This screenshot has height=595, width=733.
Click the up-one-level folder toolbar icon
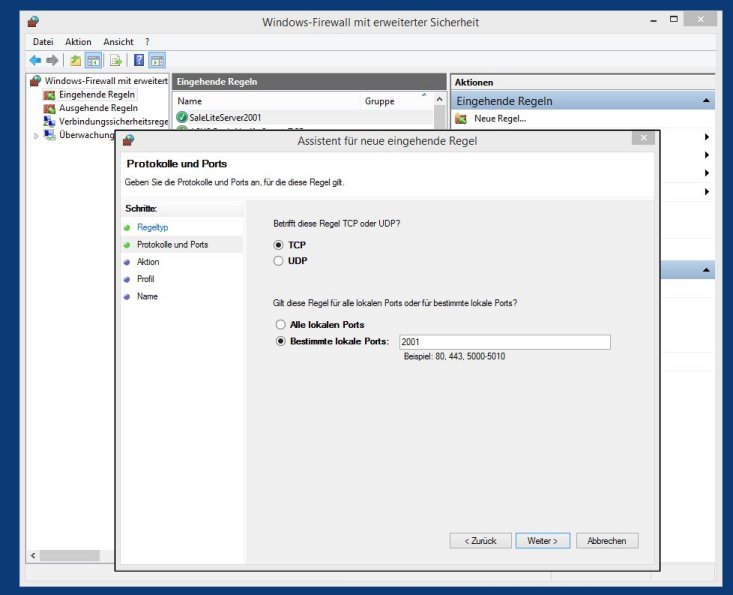(x=75, y=60)
